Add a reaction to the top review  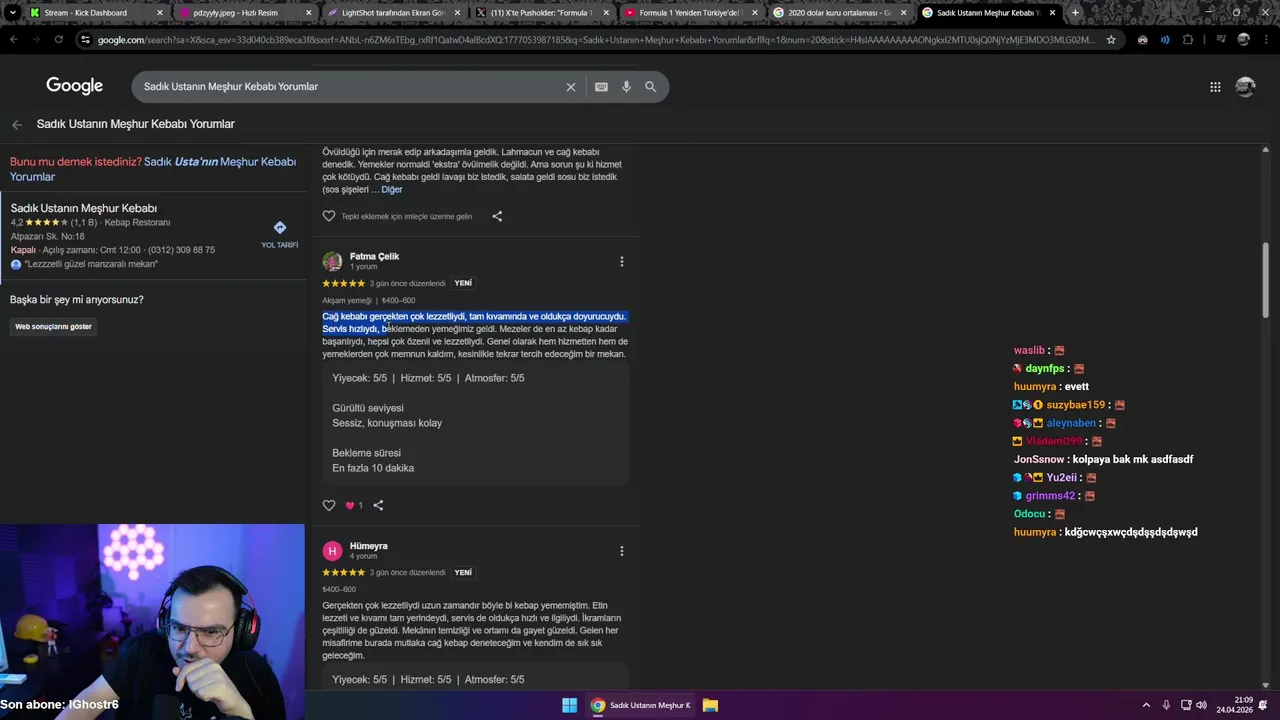point(329,216)
